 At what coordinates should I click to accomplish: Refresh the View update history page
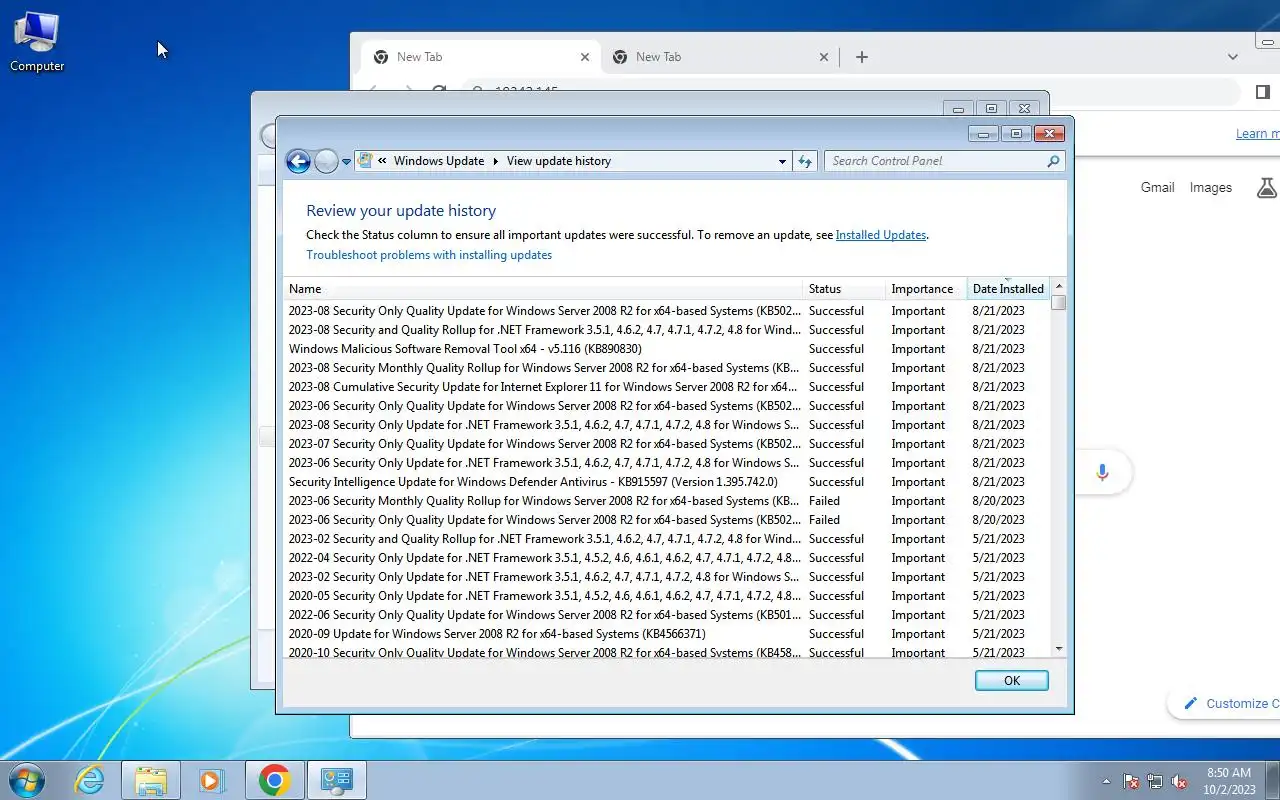pyautogui.click(x=805, y=161)
